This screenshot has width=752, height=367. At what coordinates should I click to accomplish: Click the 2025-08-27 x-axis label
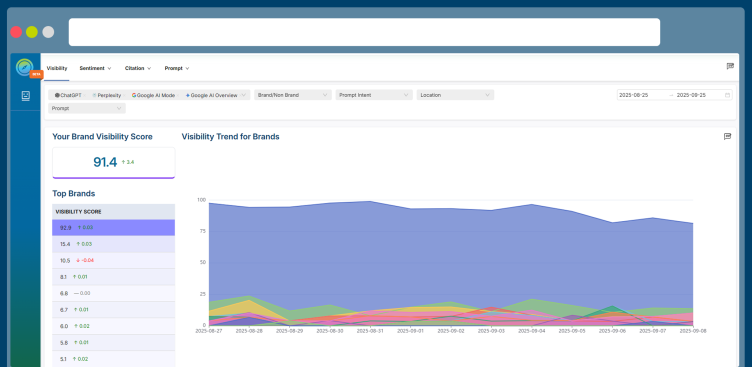[x=209, y=331]
